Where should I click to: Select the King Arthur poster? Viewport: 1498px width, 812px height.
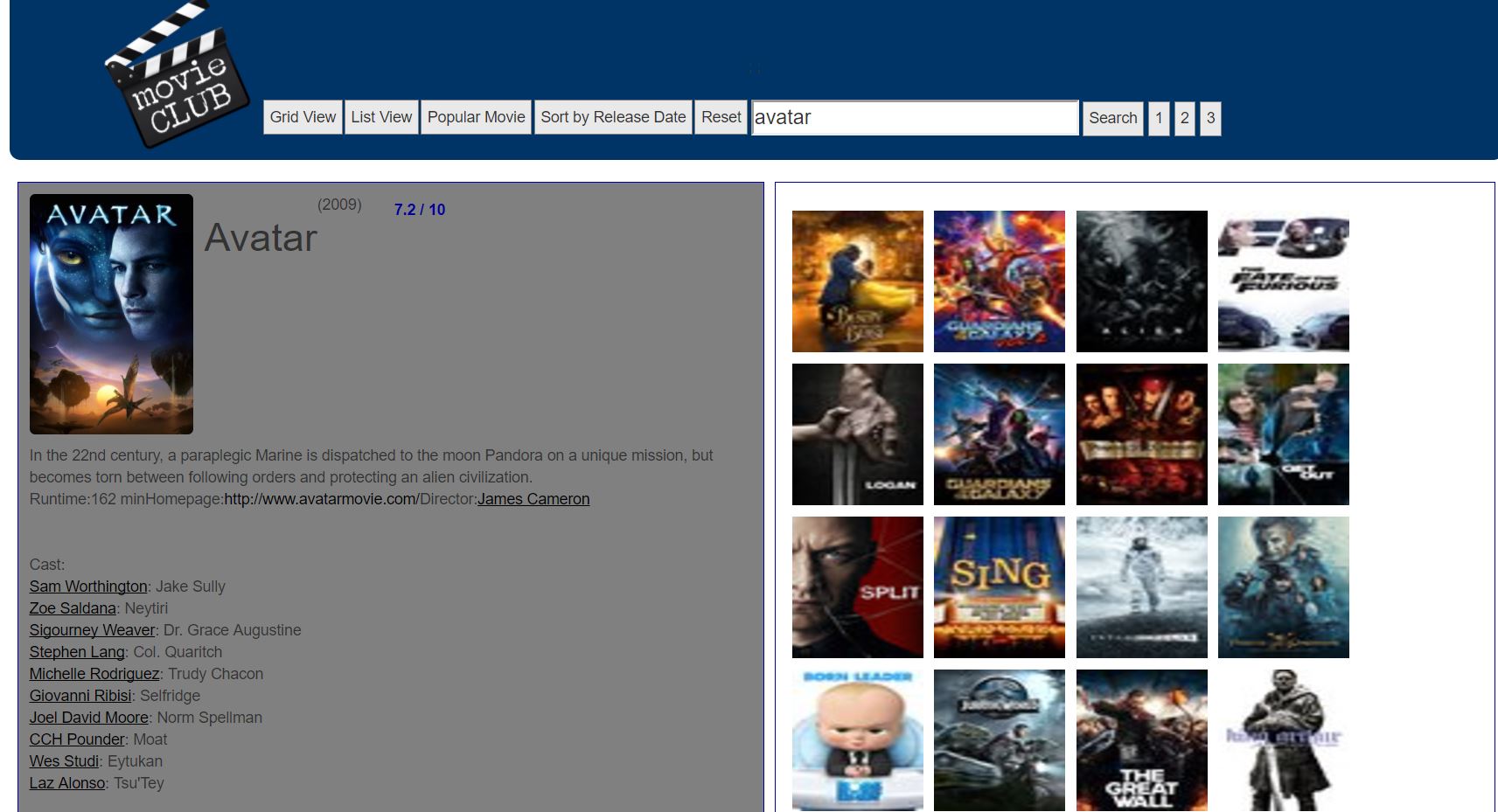tap(1284, 740)
